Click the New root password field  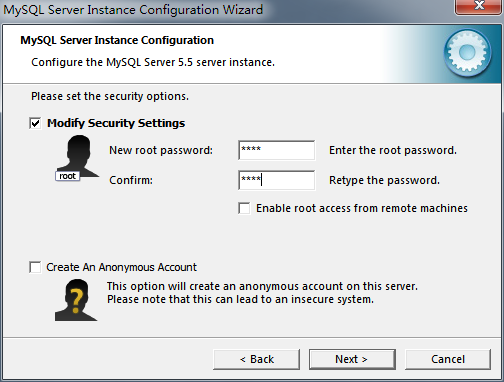click(277, 150)
